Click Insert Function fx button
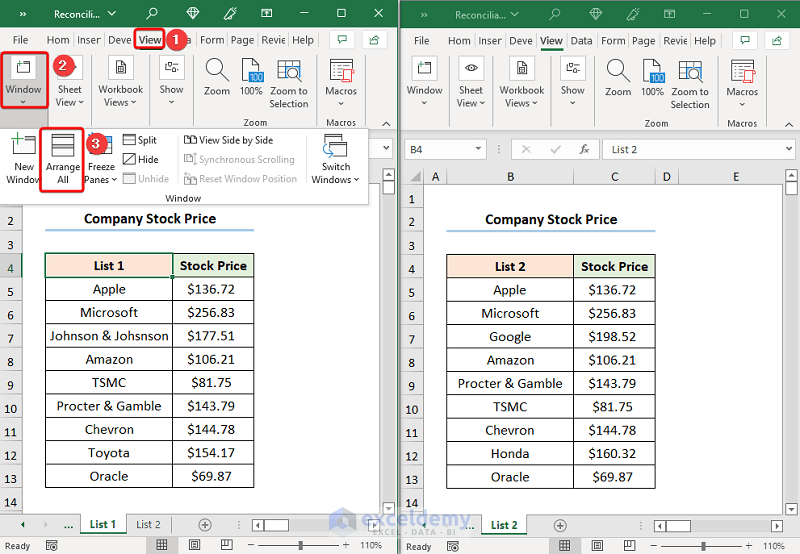 [584, 149]
